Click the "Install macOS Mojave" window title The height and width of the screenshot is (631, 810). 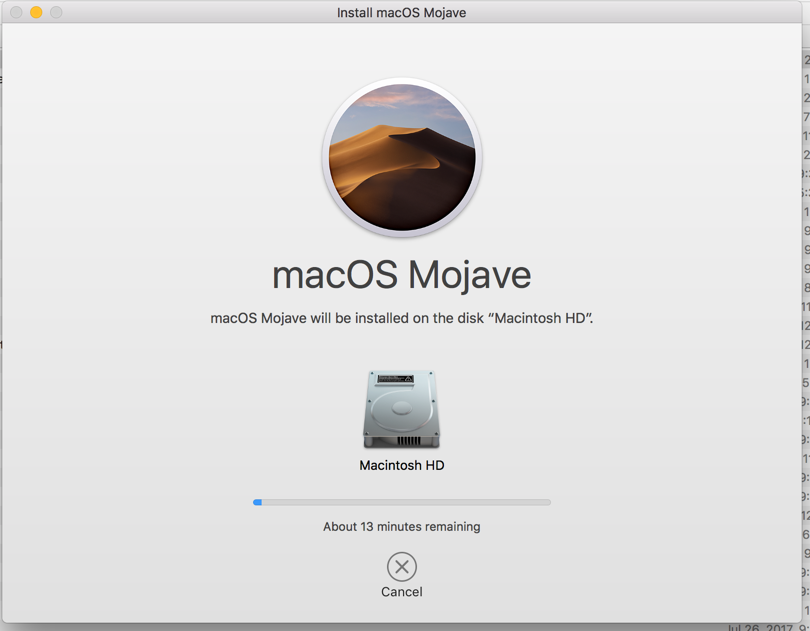[401, 12]
